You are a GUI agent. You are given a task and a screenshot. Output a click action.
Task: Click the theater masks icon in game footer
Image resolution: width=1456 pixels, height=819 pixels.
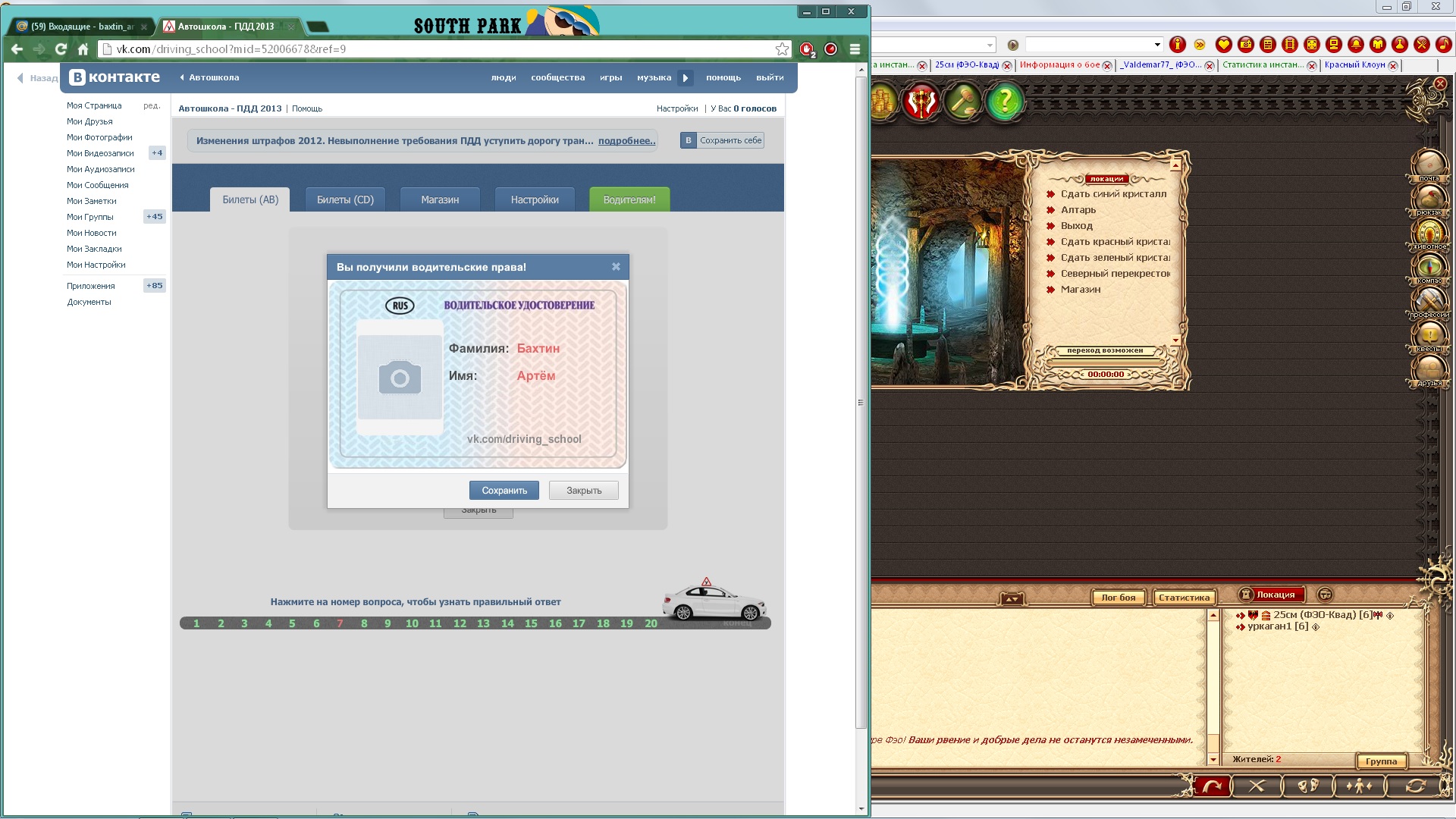coord(1308,786)
